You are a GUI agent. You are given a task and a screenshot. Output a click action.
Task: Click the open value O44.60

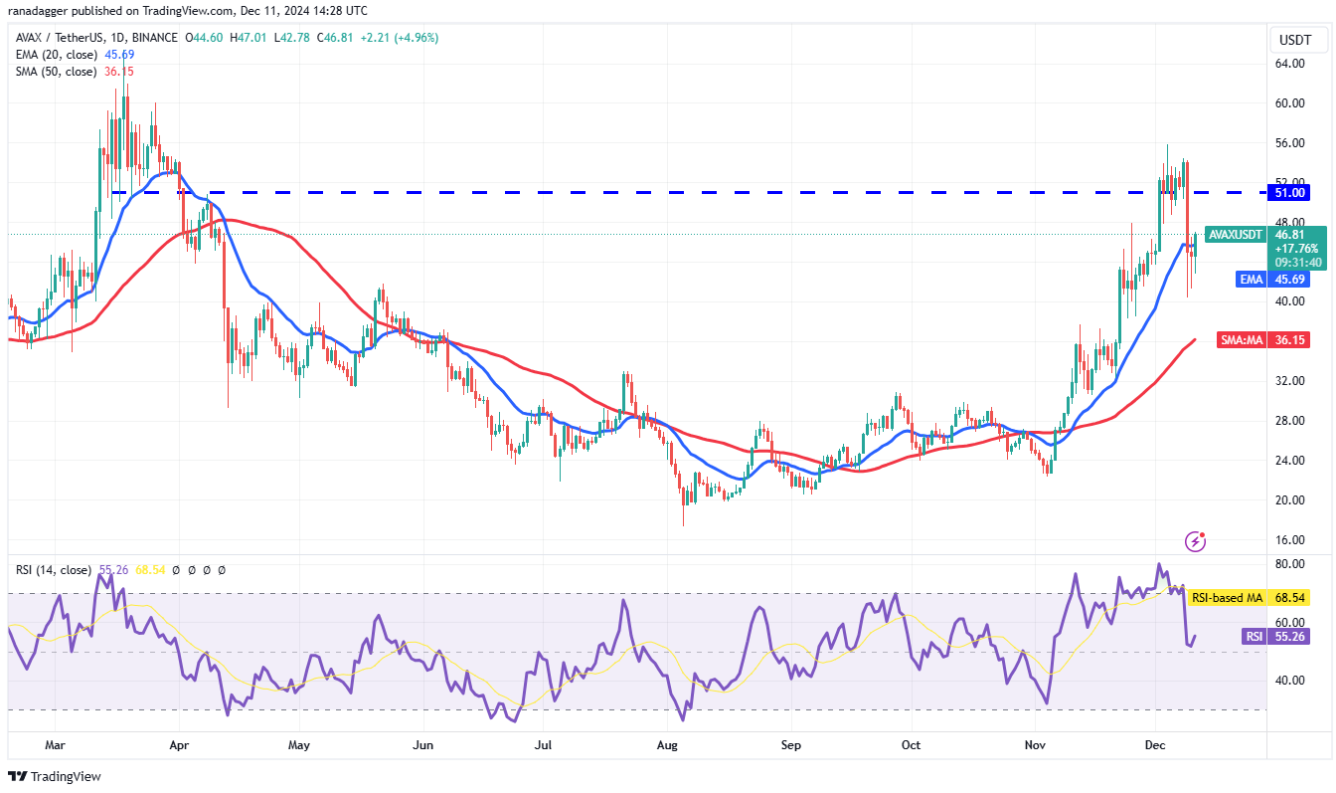(204, 38)
